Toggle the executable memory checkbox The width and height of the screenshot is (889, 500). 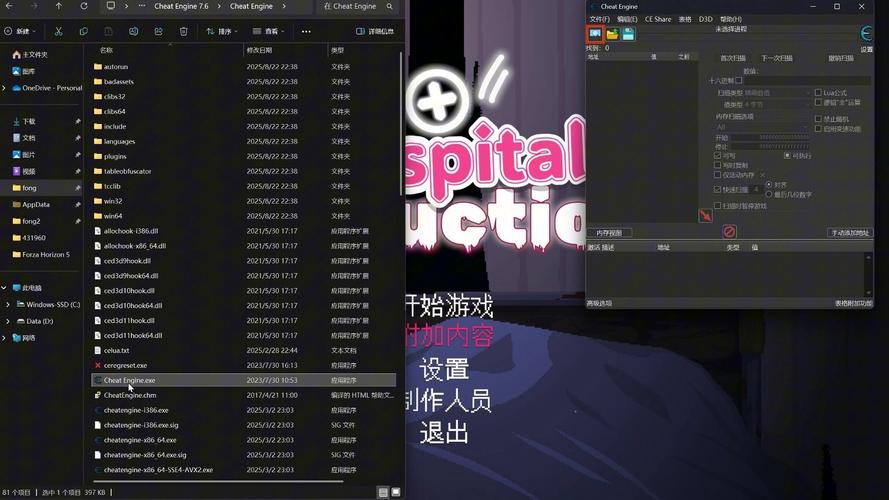tap(787, 155)
